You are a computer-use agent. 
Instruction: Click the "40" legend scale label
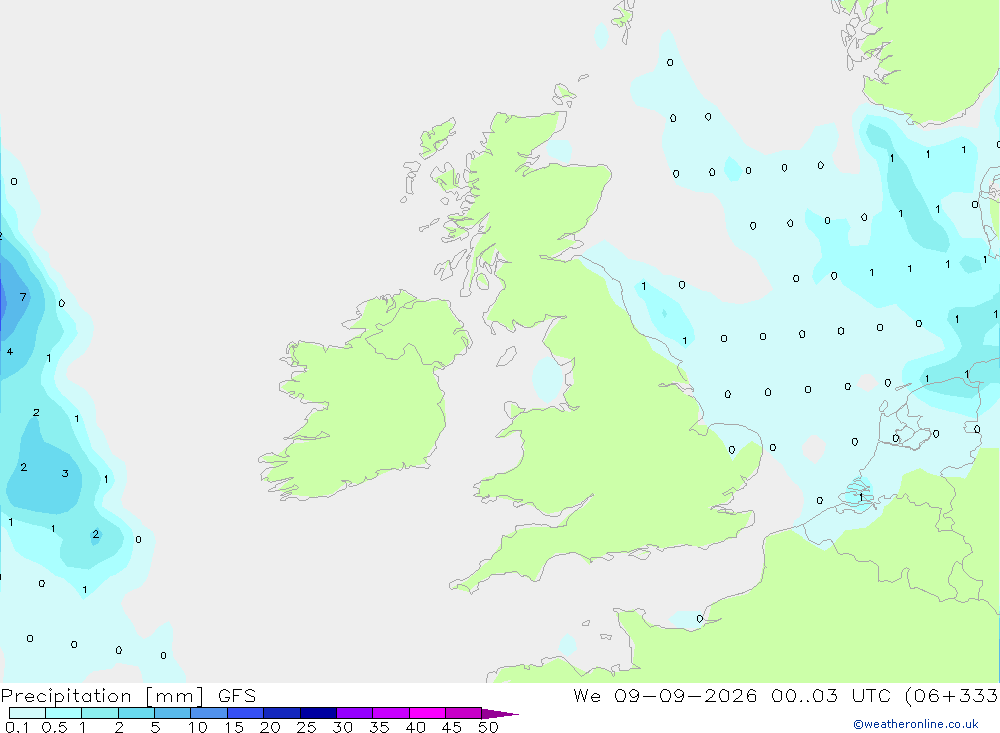415,727
